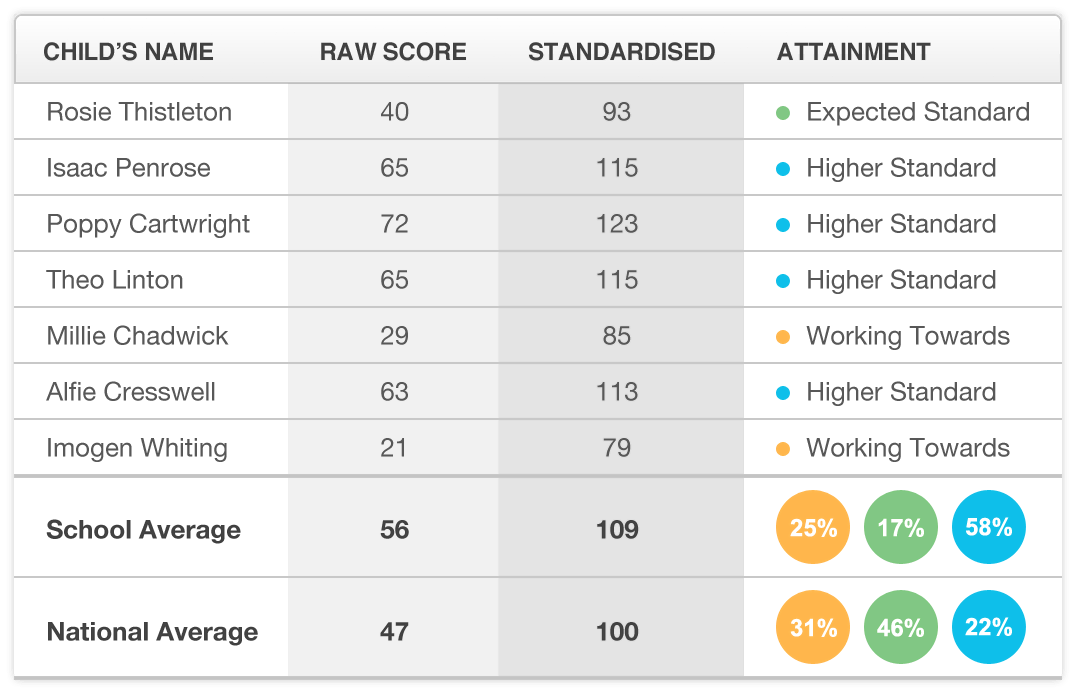The width and height of the screenshot is (1076, 694).
Task: Click the National Average standardised value 100
Action: click(617, 632)
